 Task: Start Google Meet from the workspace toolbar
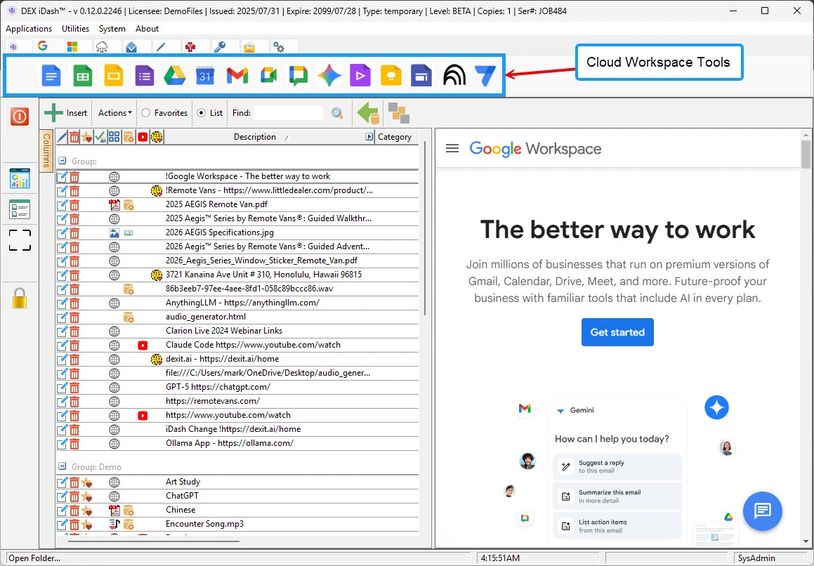point(268,76)
